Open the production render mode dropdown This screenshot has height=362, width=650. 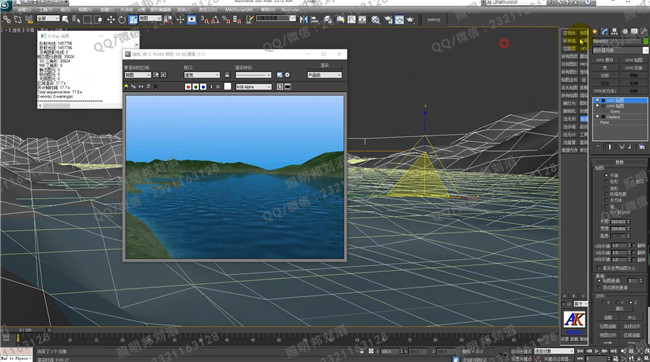(325, 75)
